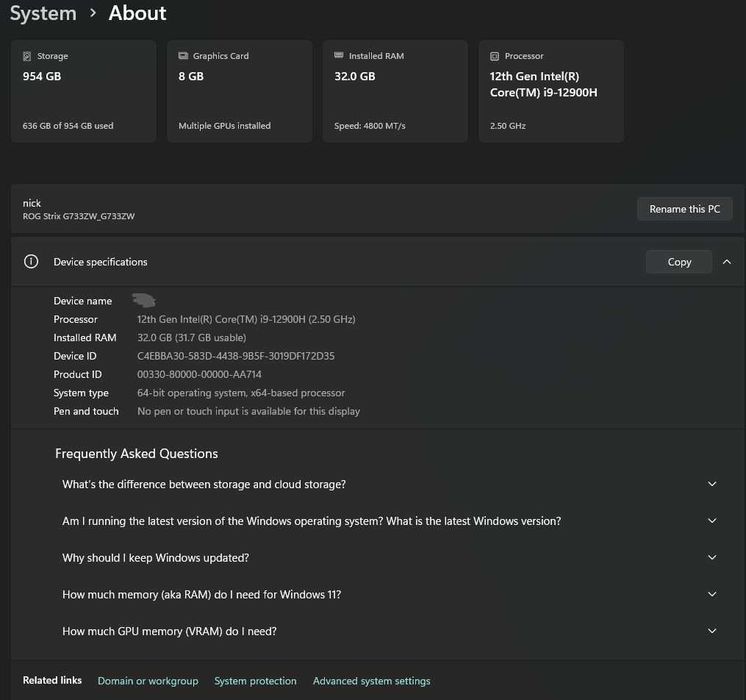Click the Pen and touch label

86,411
